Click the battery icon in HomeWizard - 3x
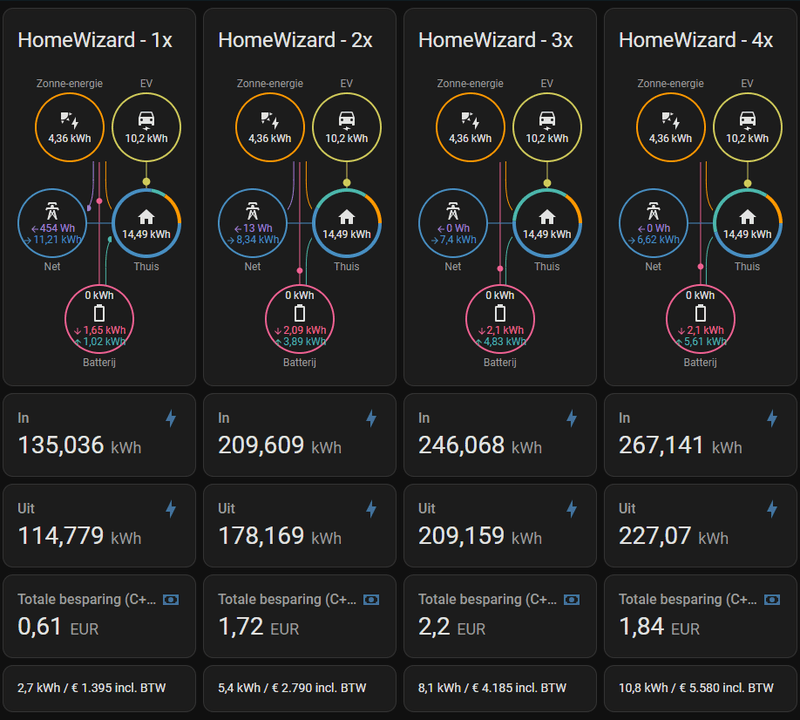800x720 pixels. click(500, 312)
